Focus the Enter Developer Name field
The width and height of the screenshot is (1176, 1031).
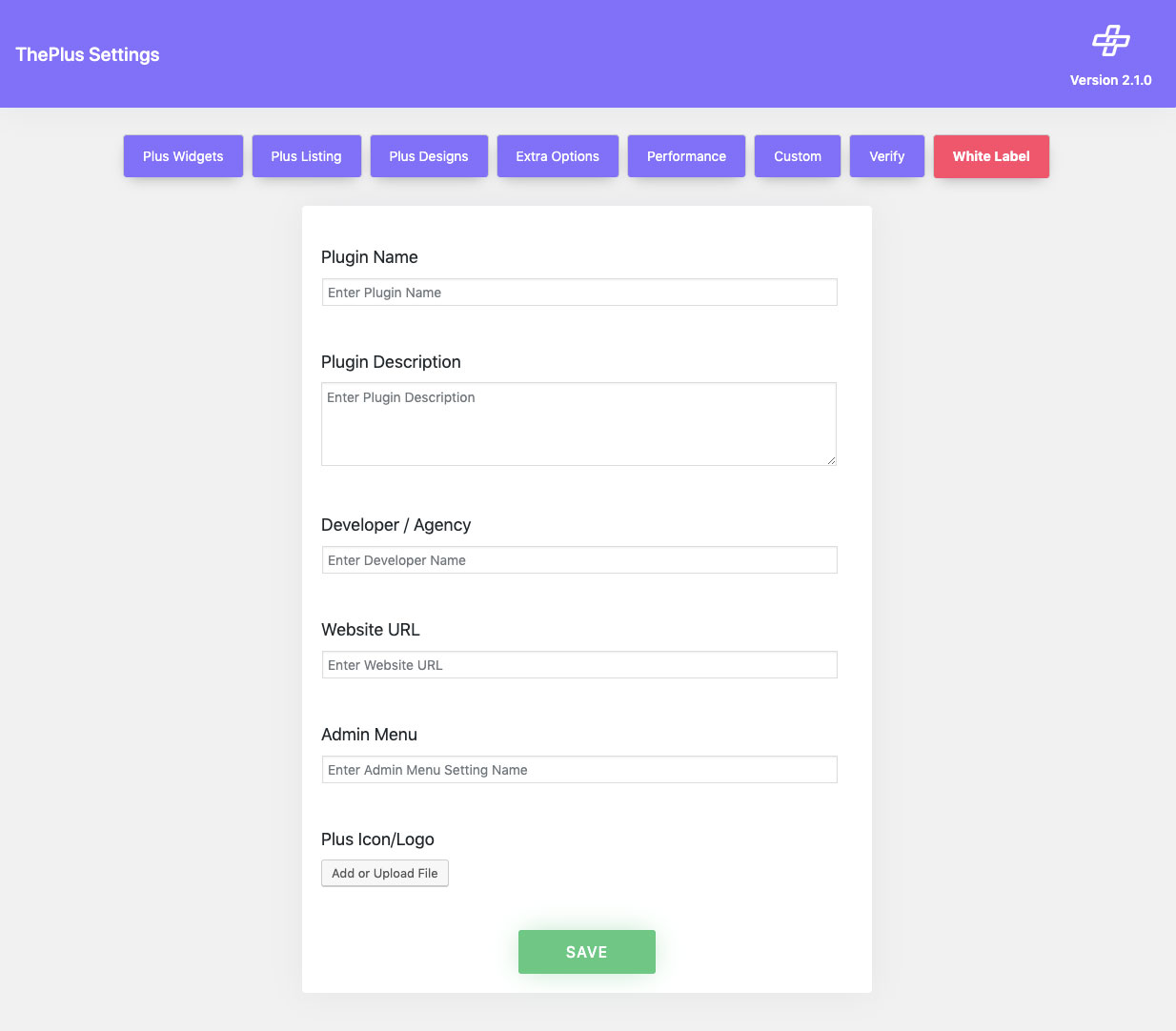(x=579, y=560)
